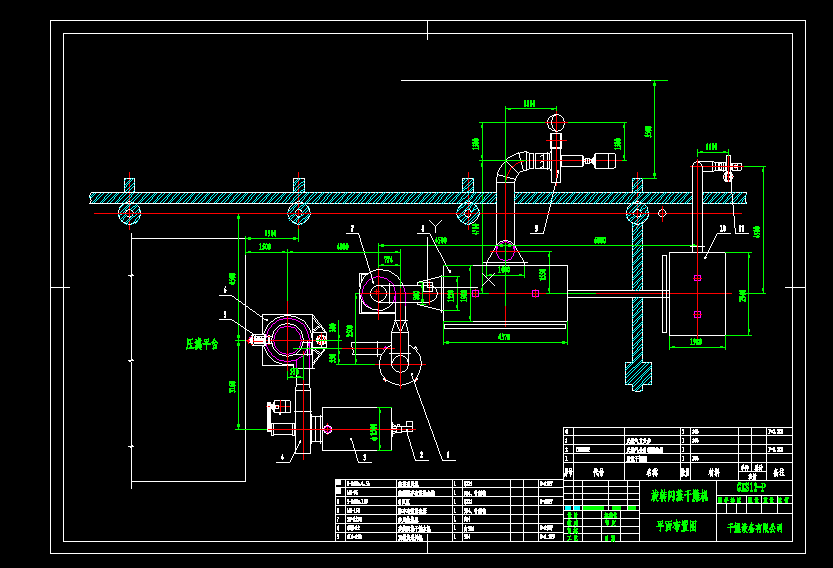Select the 材料 column header in parts list
833x568 pixels.
(x=713, y=469)
